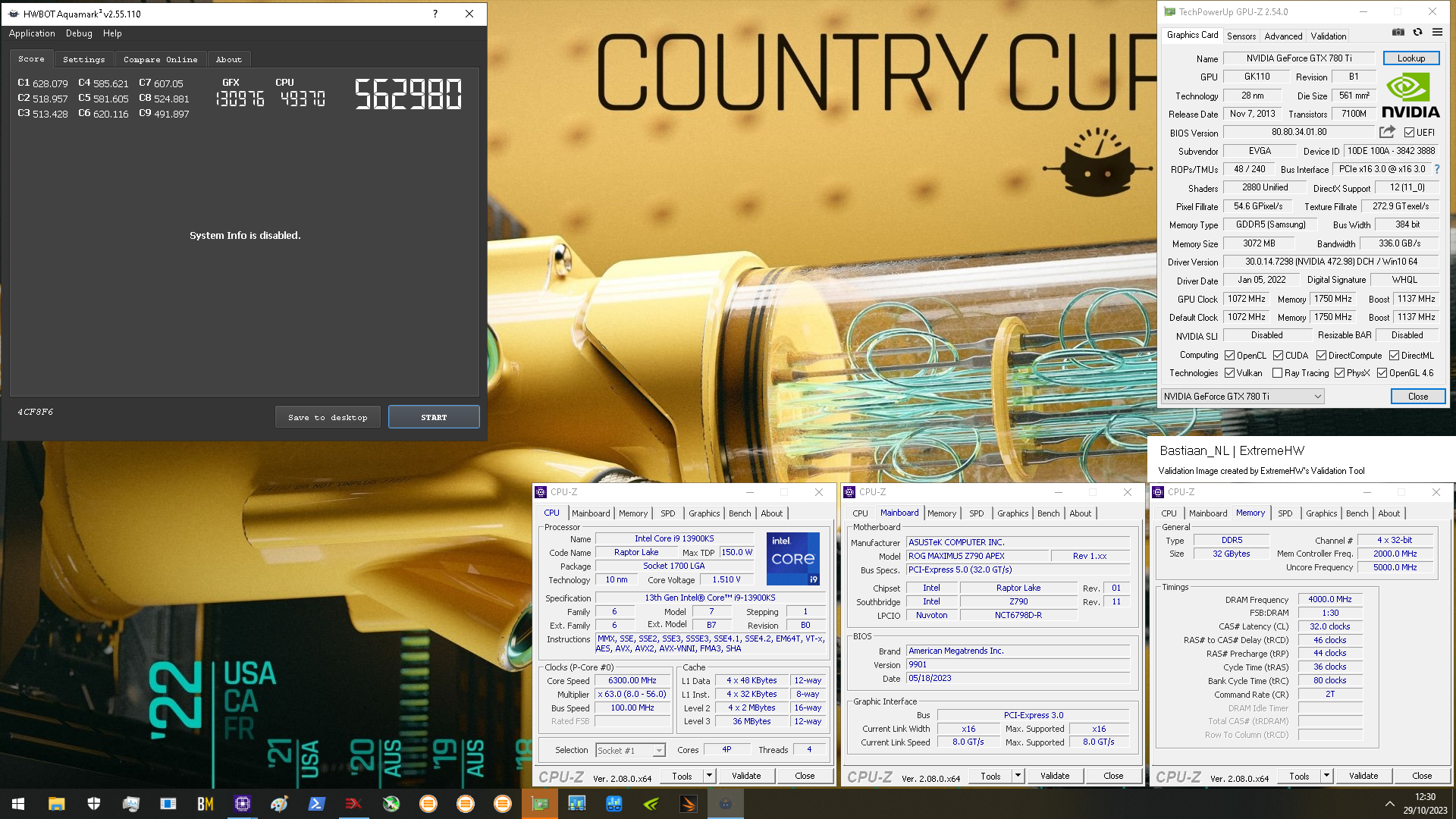The width and height of the screenshot is (1456, 819).
Task: Show hidden system tray icons
Action: [x=1389, y=804]
